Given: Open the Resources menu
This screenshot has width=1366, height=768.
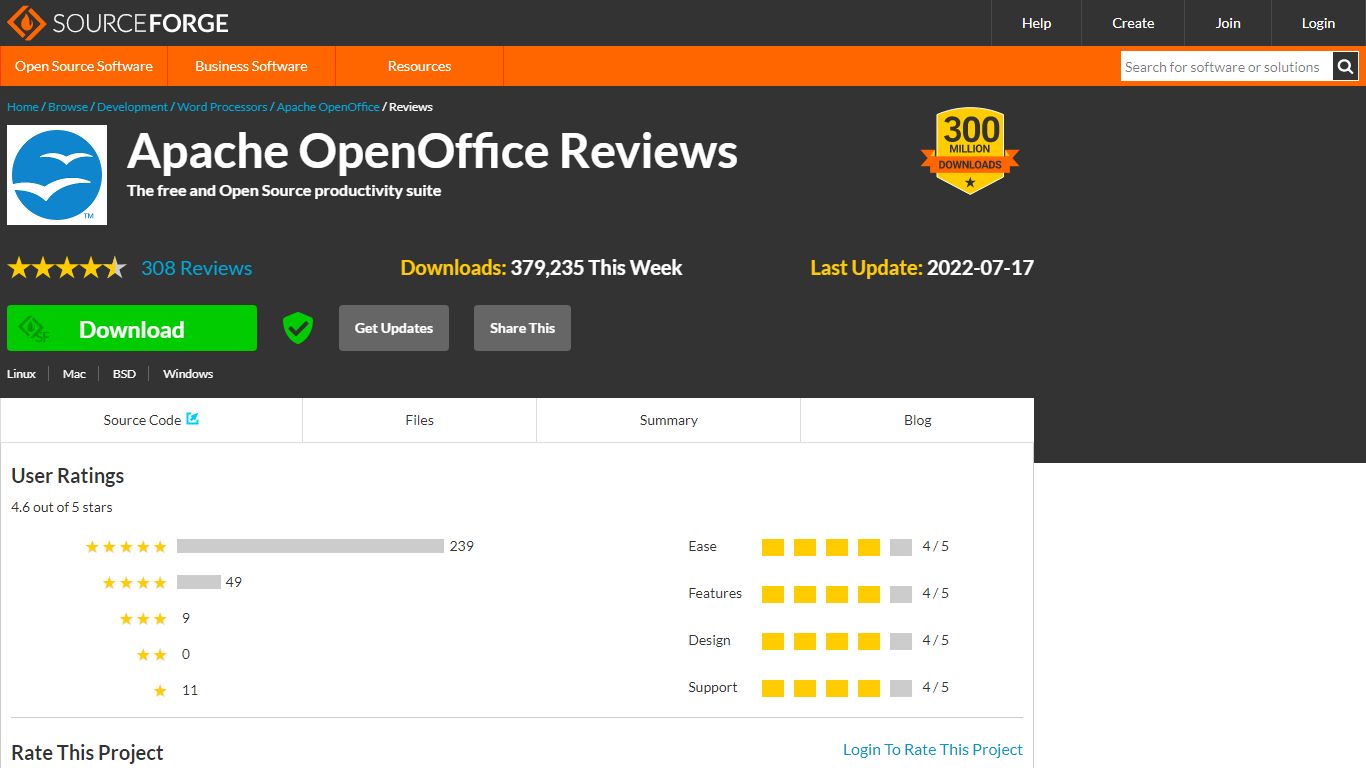Looking at the screenshot, I should click(x=419, y=66).
